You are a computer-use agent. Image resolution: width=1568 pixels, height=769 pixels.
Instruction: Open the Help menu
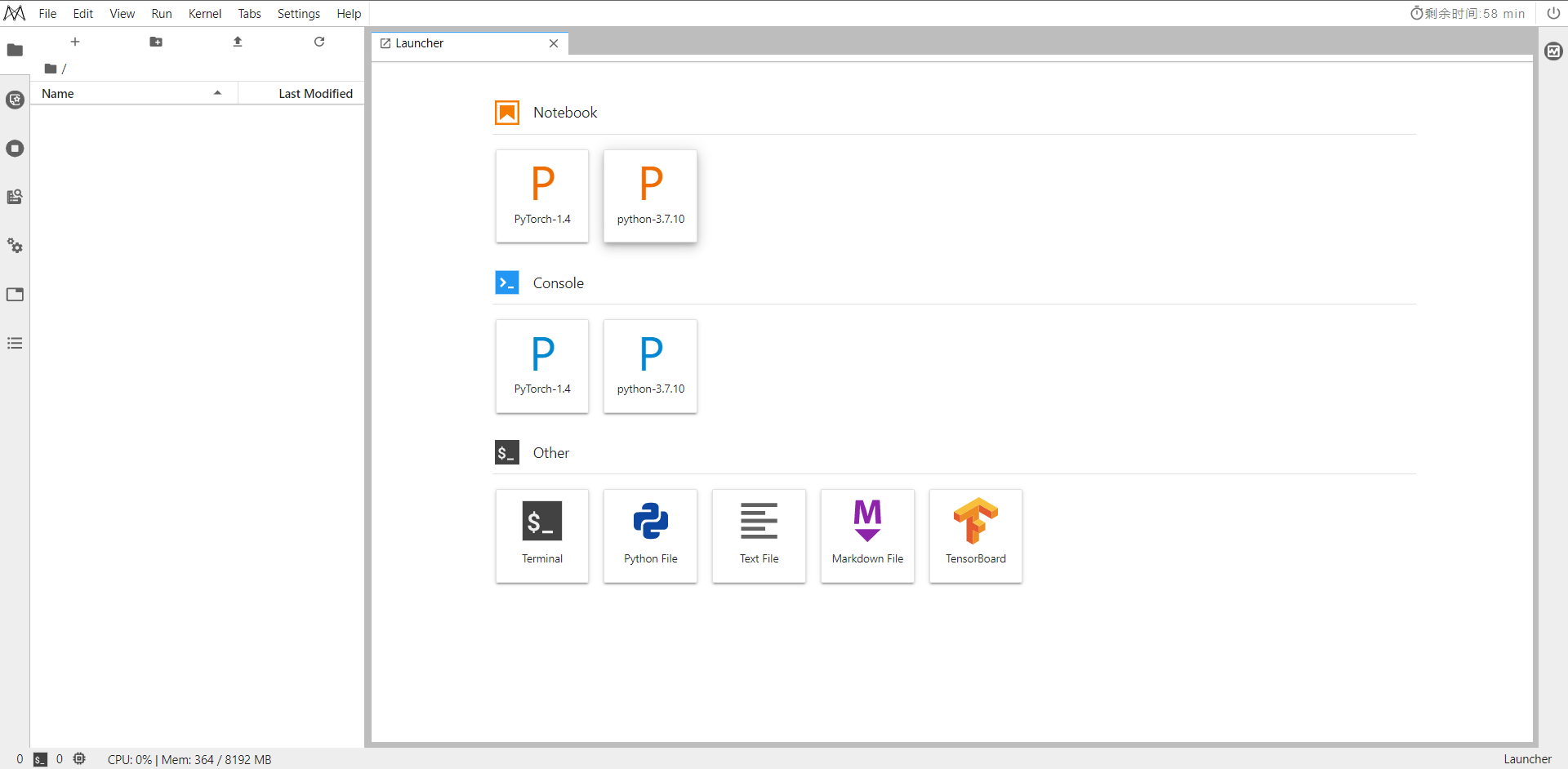coord(349,14)
